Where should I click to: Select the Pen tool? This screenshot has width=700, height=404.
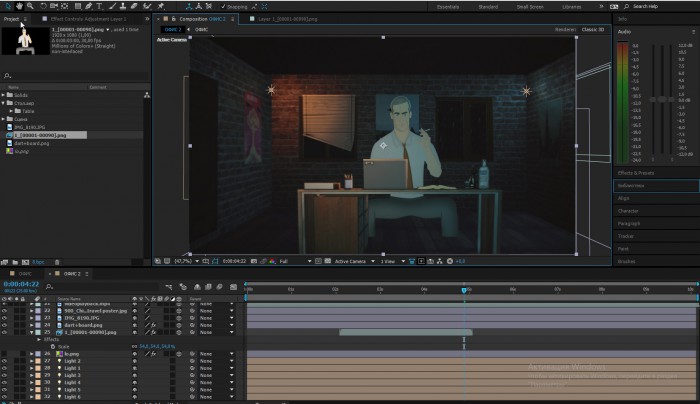pos(88,6)
